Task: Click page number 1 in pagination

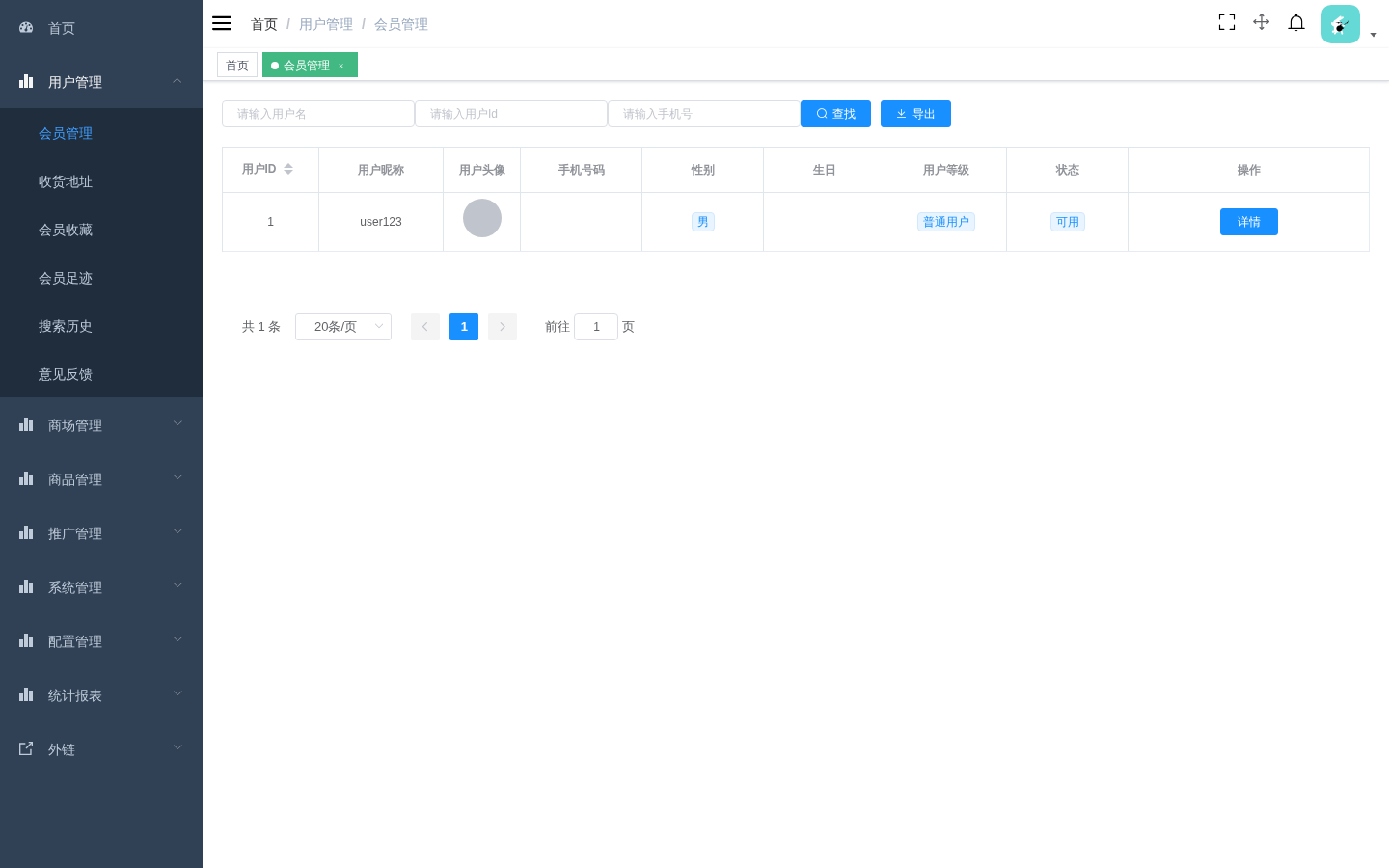Action: coord(464,327)
